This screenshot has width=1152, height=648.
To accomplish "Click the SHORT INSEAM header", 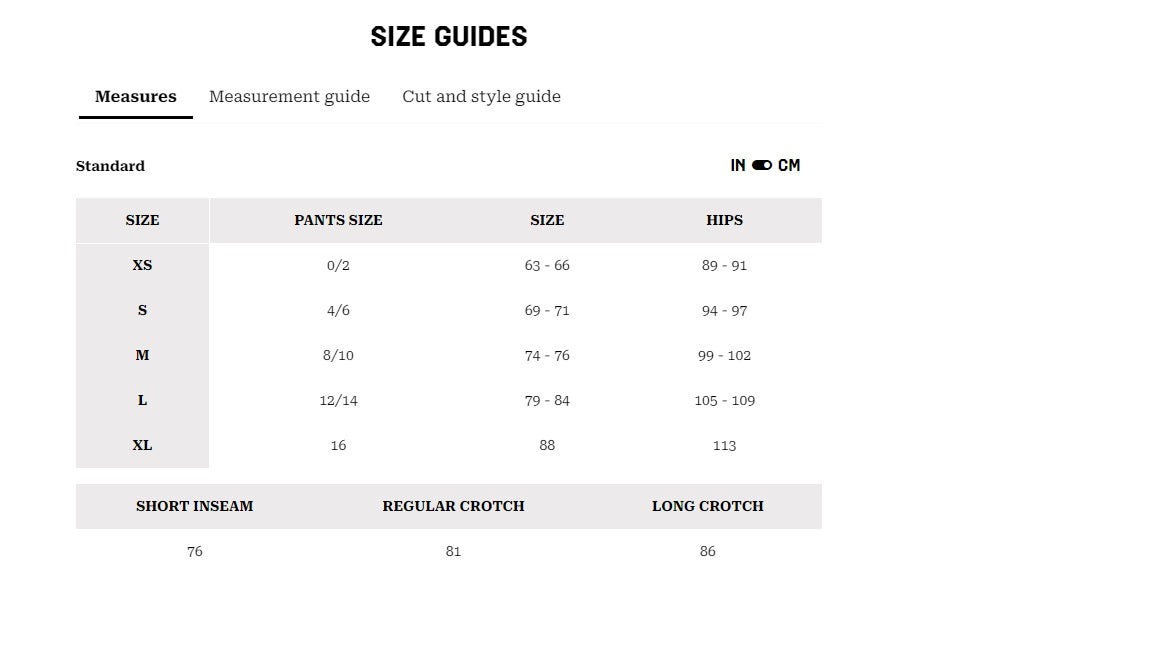I will tap(195, 506).
